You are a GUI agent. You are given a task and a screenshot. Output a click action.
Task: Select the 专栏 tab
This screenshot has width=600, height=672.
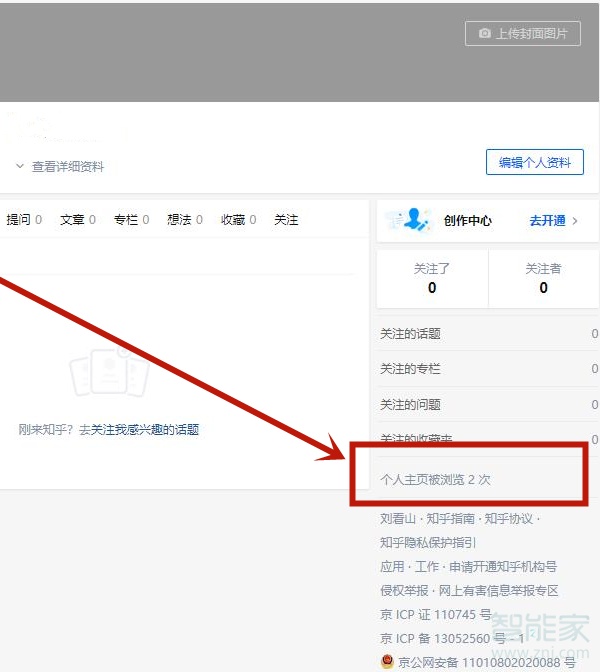tap(126, 220)
